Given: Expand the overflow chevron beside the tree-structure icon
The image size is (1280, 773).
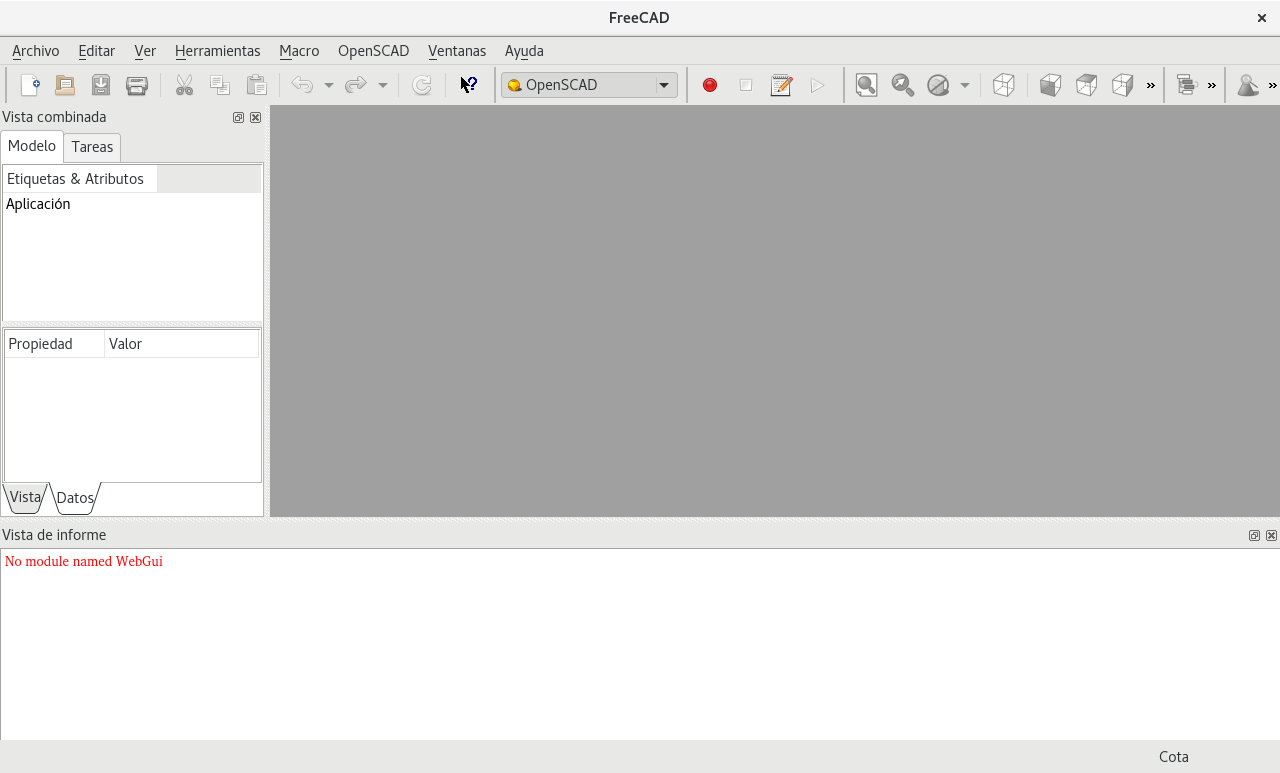Looking at the screenshot, I should (x=1212, y=85).
